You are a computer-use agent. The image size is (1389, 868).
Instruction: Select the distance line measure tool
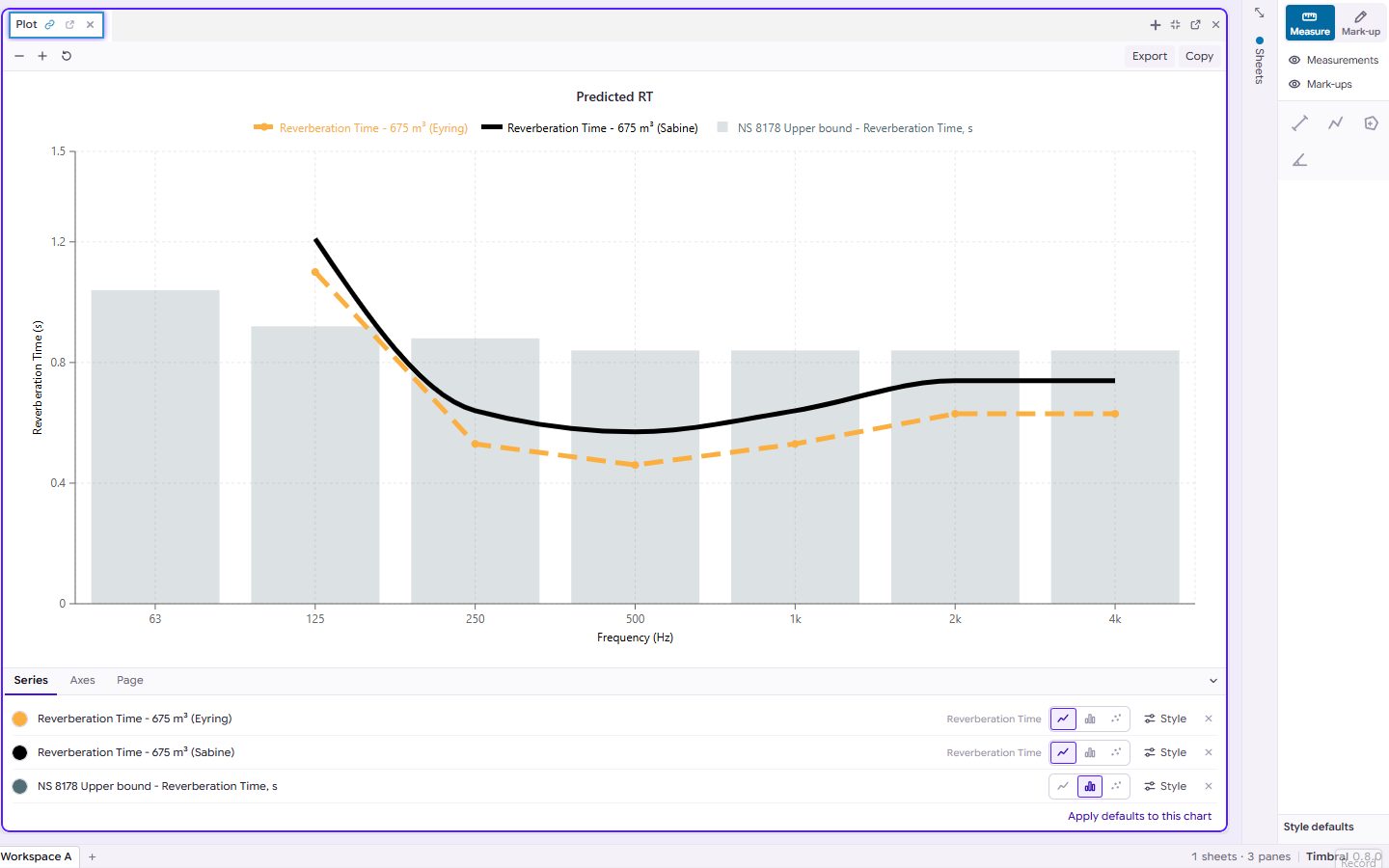[1300, 122]
